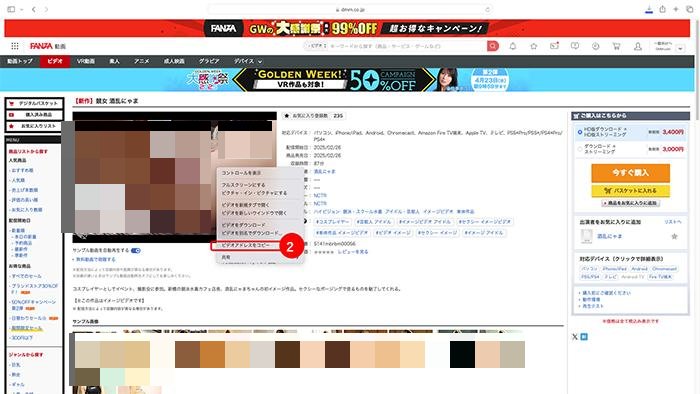Image resolution: width=700 pixels, height=394 pixels.
Task: Click 300円以下 in left menu
Action: (22, 338)
